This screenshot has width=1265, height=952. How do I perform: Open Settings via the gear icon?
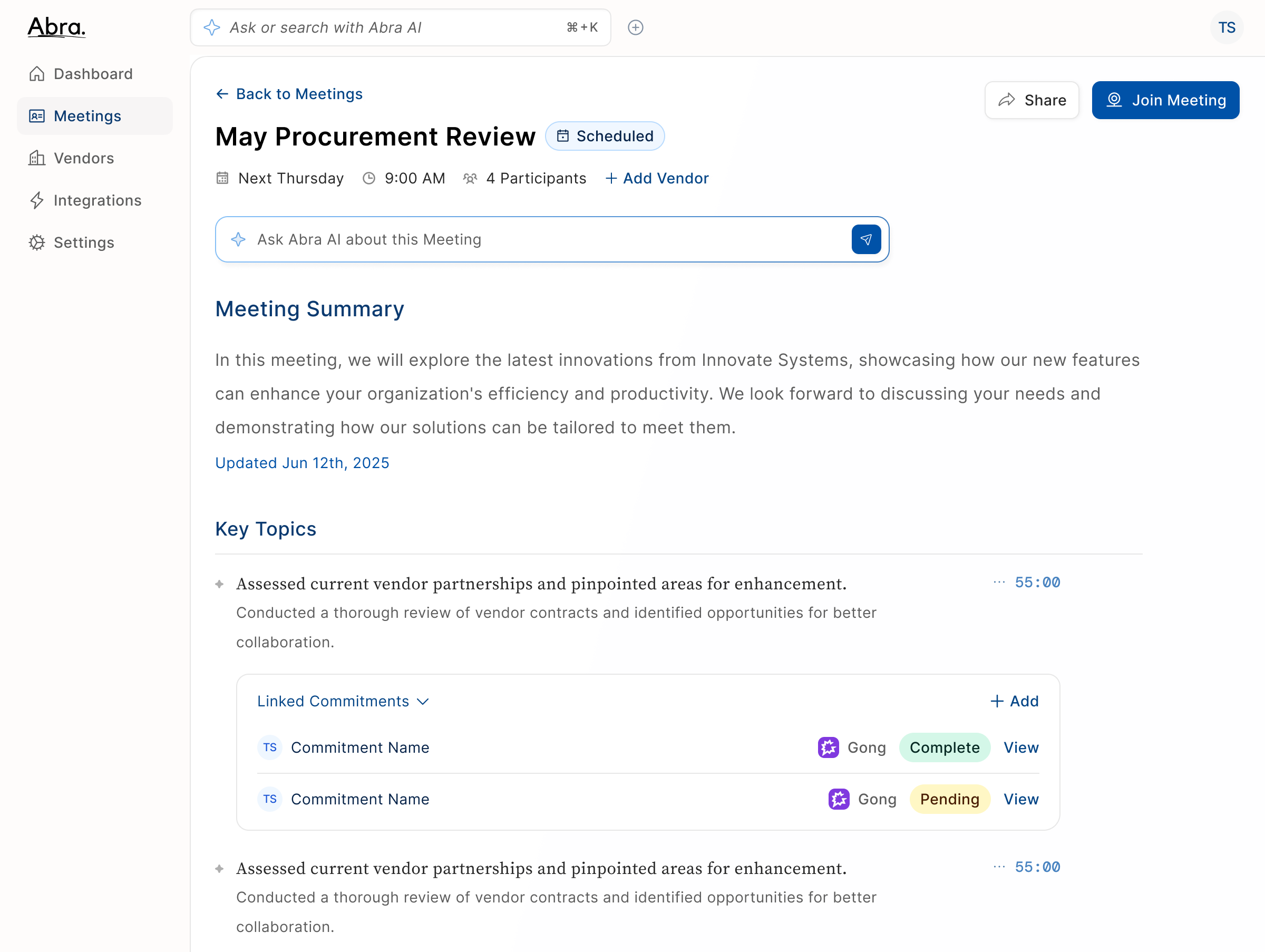(36, 242)
